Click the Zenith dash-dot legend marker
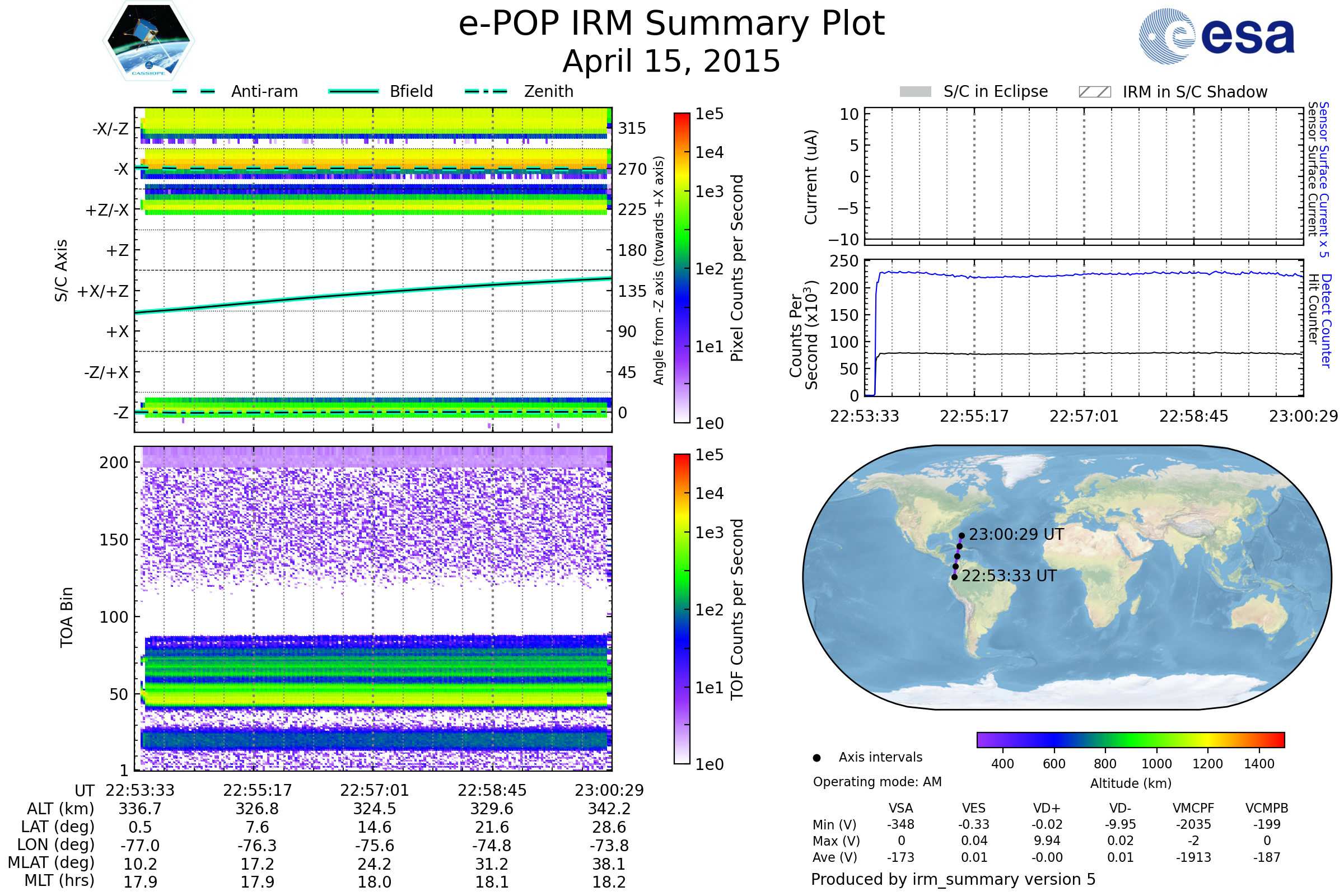This screenshot has width=1344, height=896. click(486, 91)
